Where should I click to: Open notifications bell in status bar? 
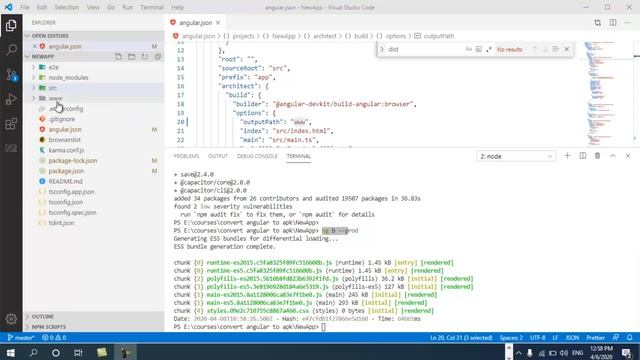tap(630, 338)
